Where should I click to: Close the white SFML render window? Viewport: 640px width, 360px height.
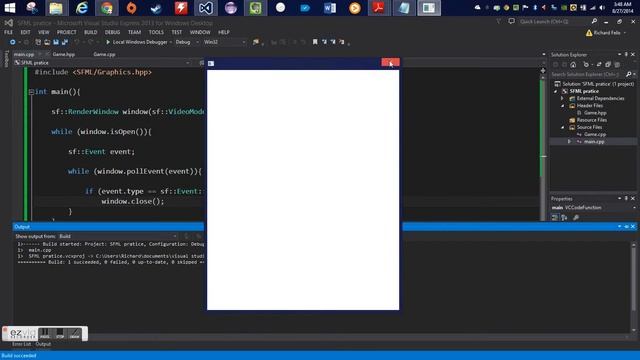[x=390, y=62]
